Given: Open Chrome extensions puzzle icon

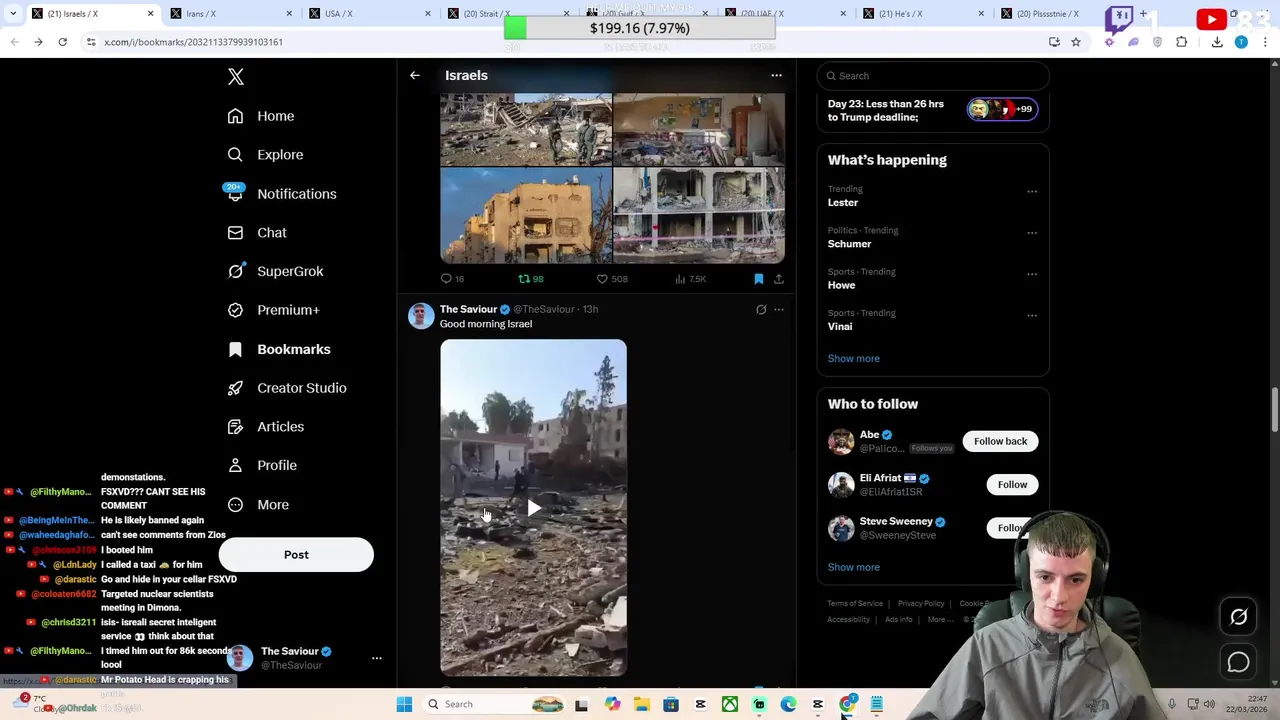Looking at the screenshot, I should [x=1182, y=42].
